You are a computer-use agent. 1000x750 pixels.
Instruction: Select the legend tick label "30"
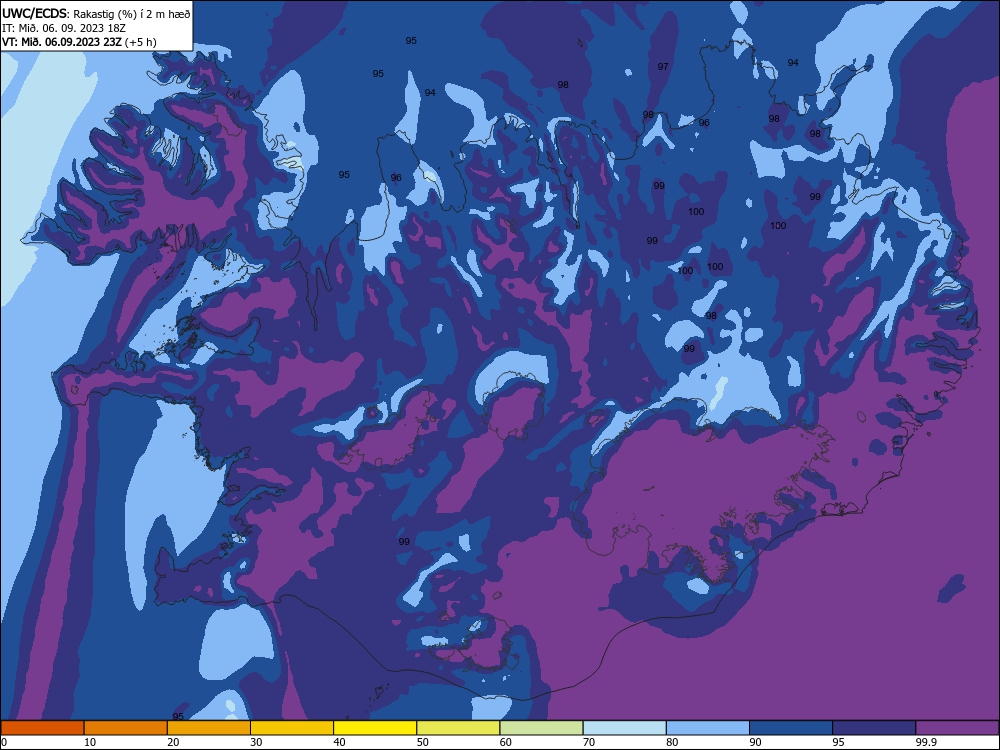(256, 742)
